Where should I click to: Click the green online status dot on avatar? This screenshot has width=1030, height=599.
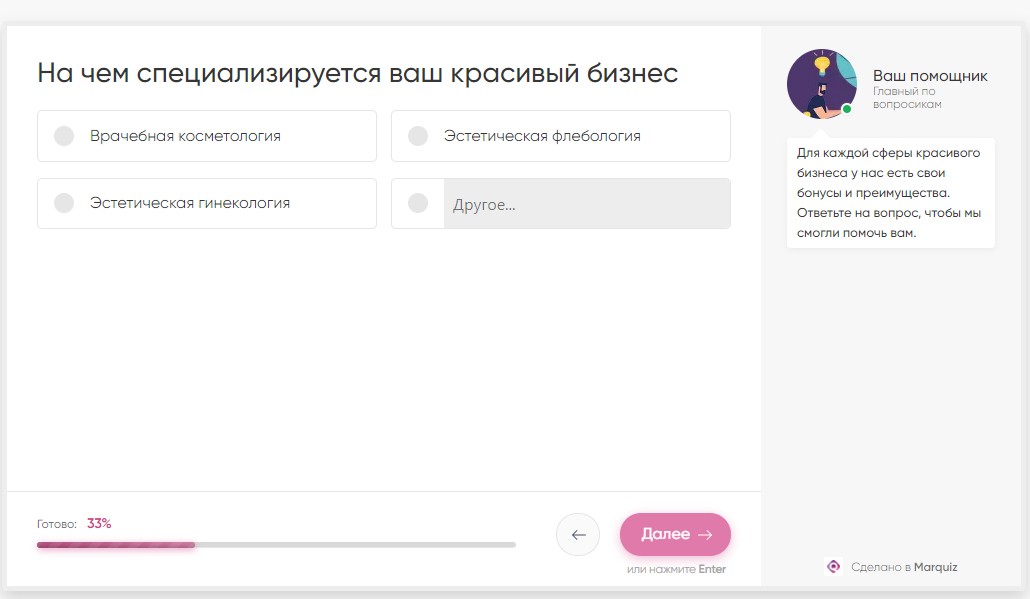[x=848, y=108]
